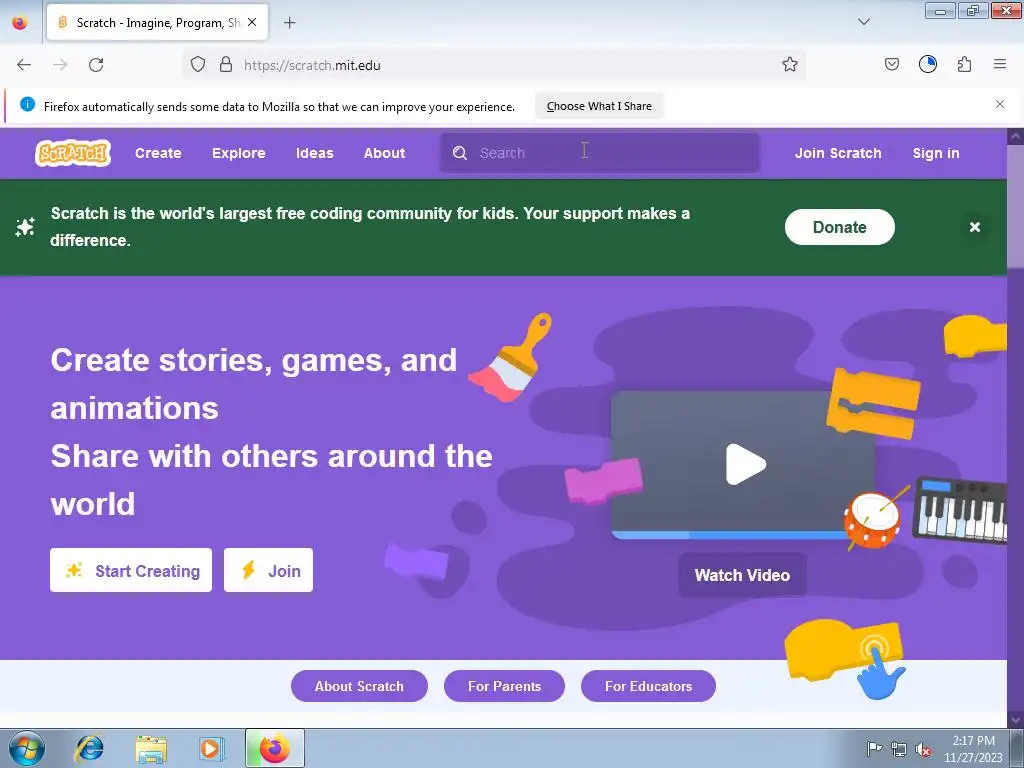Open the Explore menu item
1024x768 pixels.
click(x=238, y=153)
